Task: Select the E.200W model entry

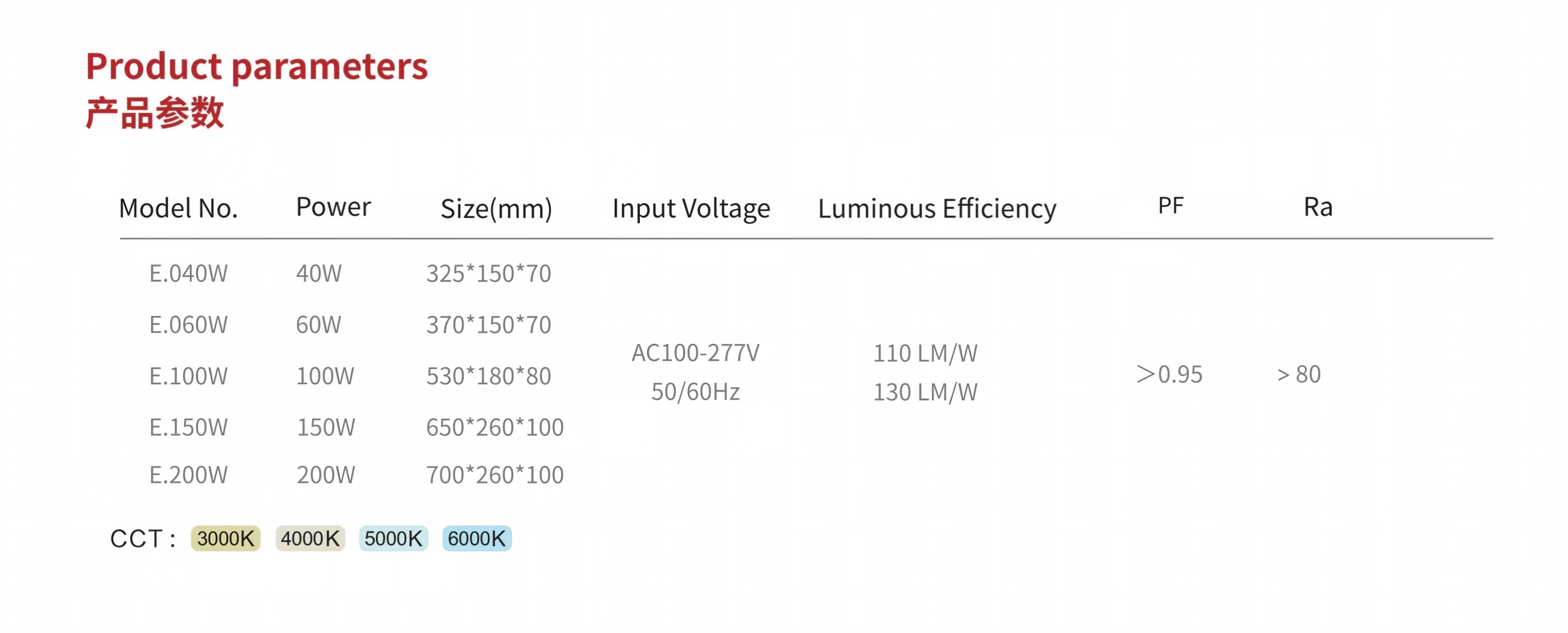Action: click(188, 474)
